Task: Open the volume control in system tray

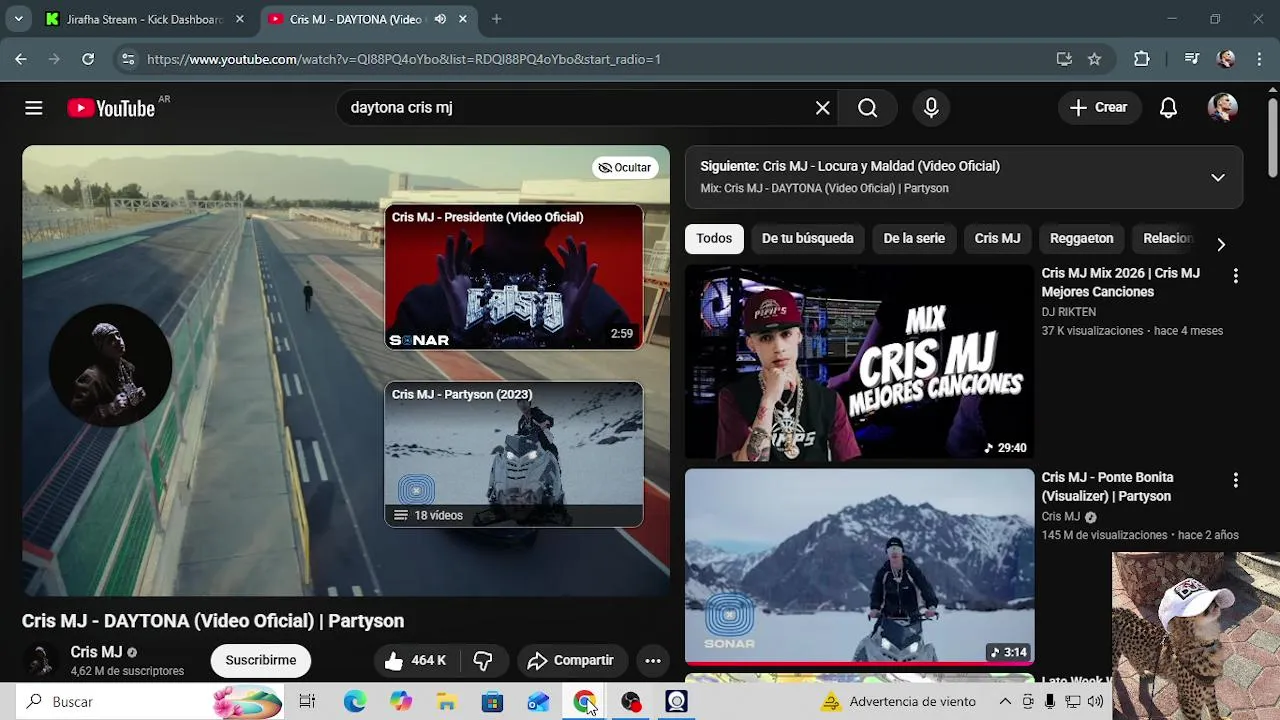Action: [1095, 702]
